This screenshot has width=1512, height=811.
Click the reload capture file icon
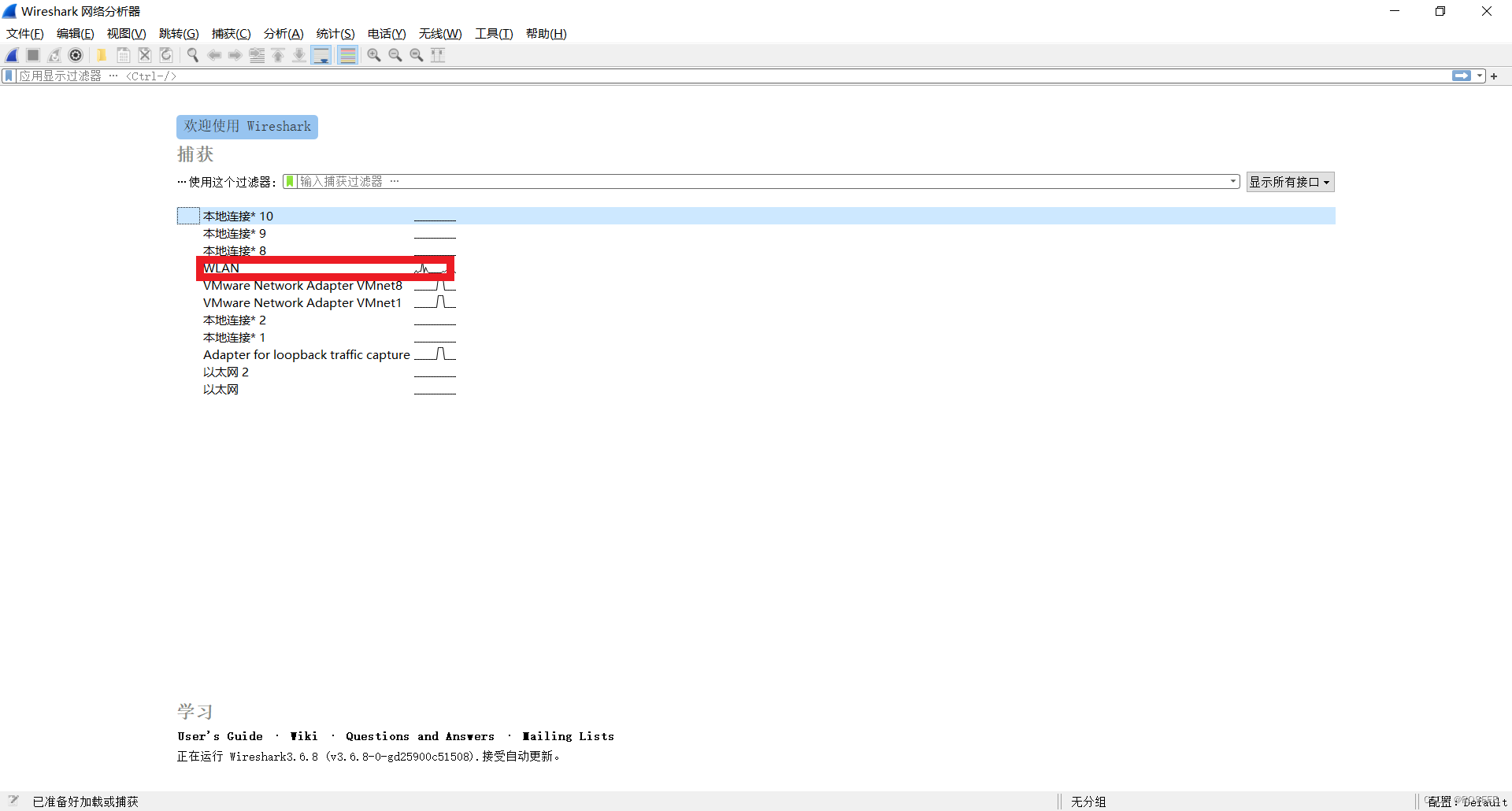click(166, 55)
